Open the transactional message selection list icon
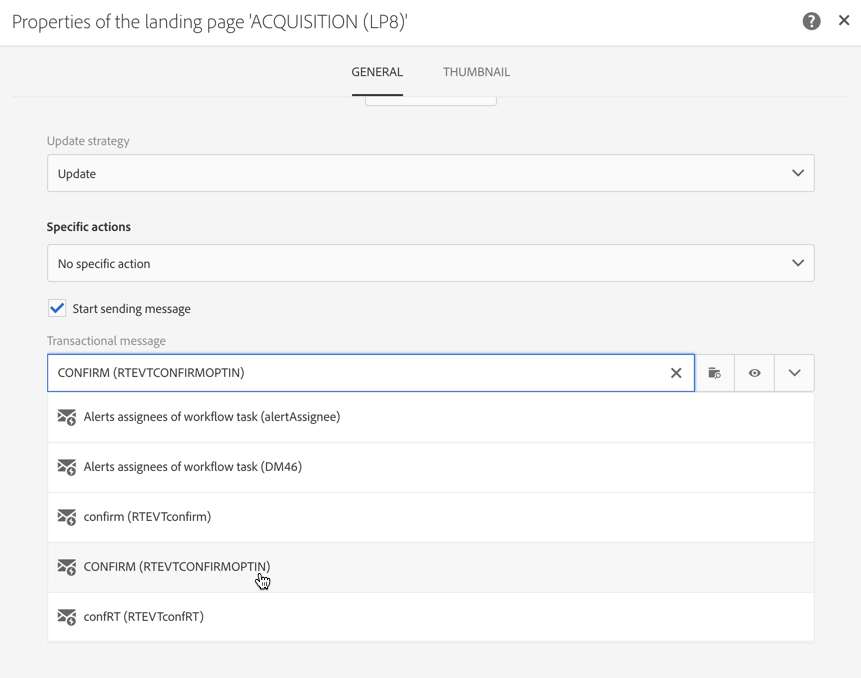Viewport: 861px width, 678px height. tap(714, 373)
